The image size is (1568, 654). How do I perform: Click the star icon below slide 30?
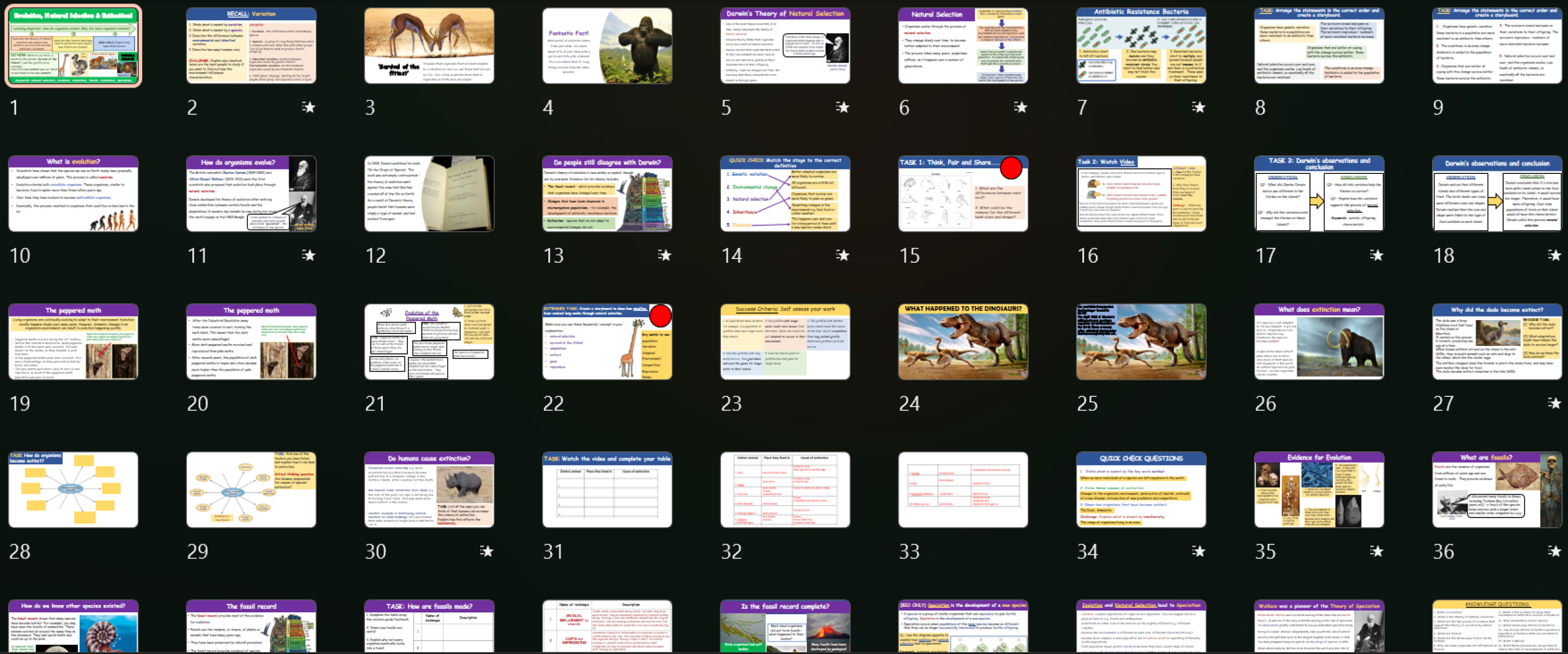486,551
